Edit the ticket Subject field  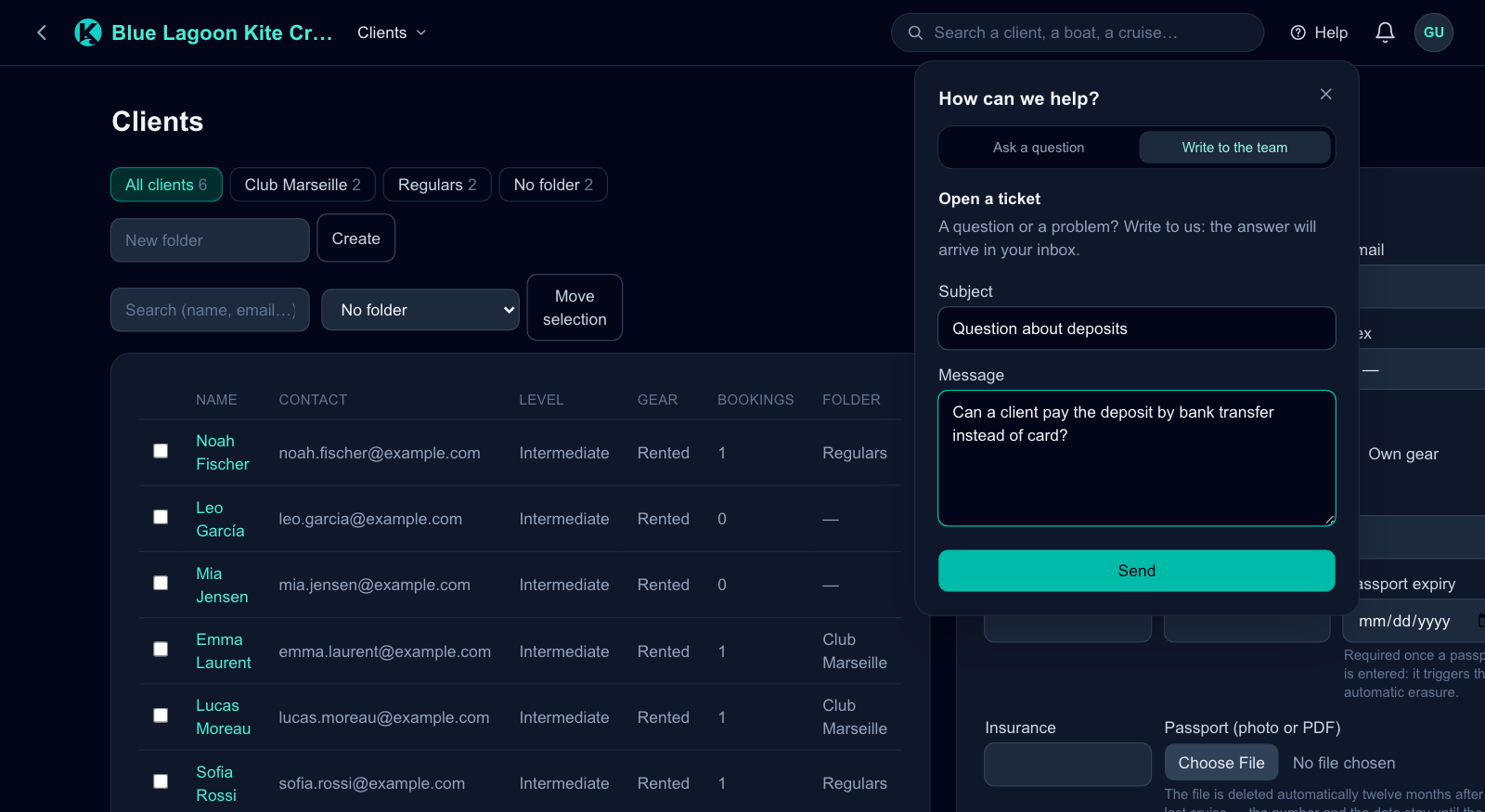point(1137,329)
